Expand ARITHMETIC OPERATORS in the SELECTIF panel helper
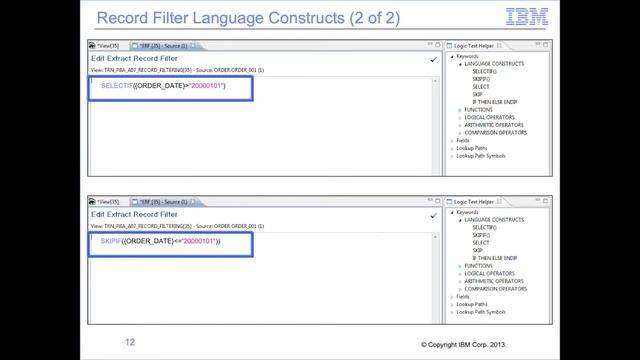This screenshot has height=360, width=640. pyautogui.click(x=460, y=125)
